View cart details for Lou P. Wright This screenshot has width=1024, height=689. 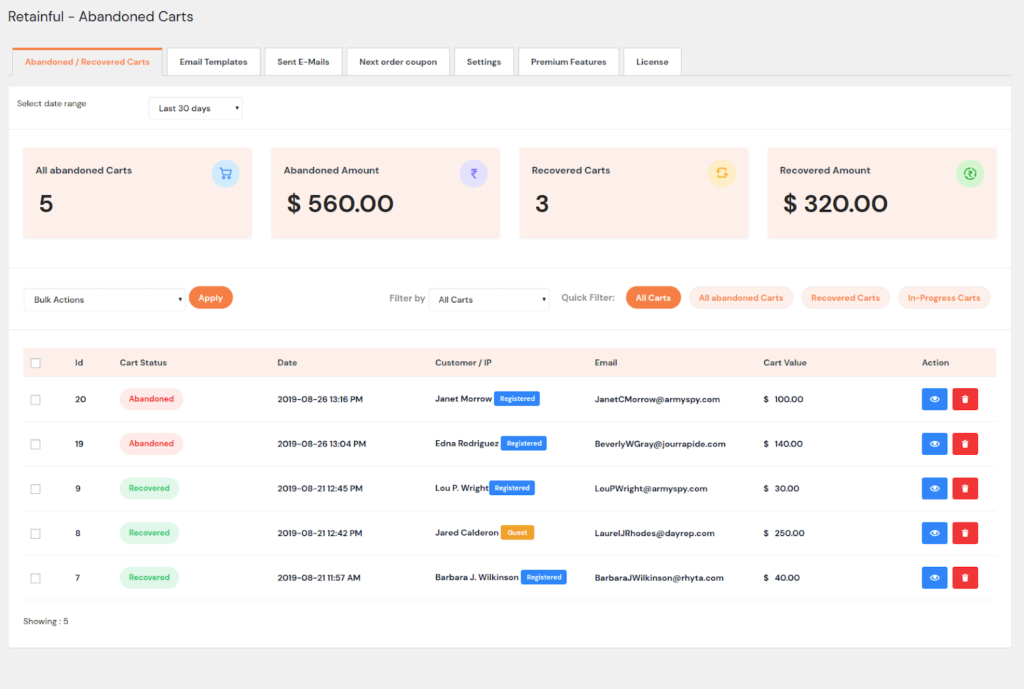click(934, 489)
